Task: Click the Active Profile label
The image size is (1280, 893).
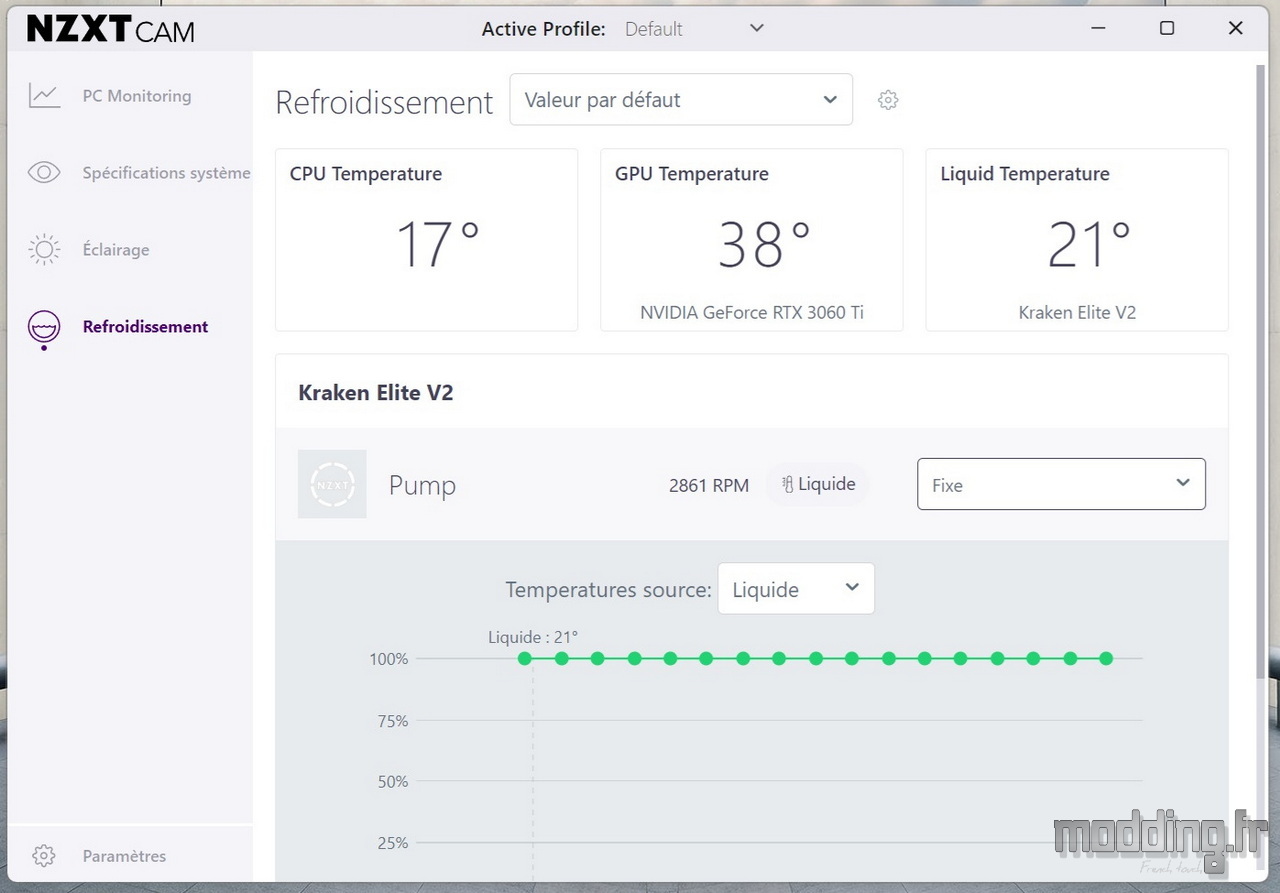Action: coord(543,29)
